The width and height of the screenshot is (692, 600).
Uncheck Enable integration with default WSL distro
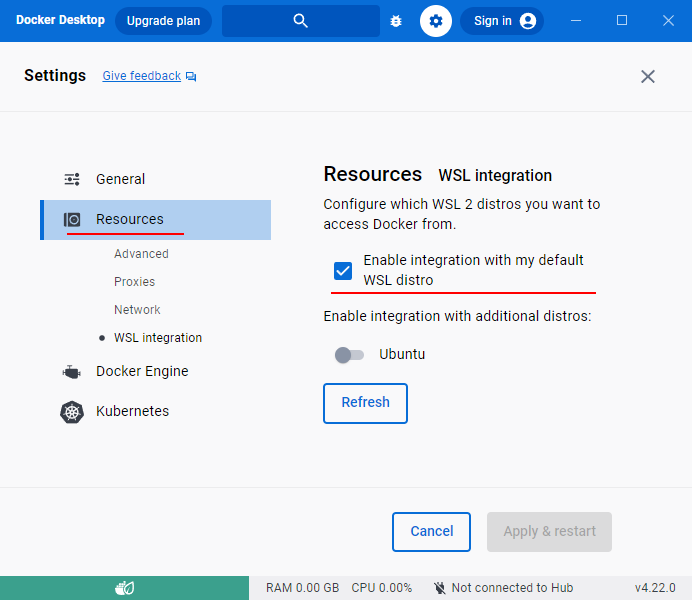343,271
